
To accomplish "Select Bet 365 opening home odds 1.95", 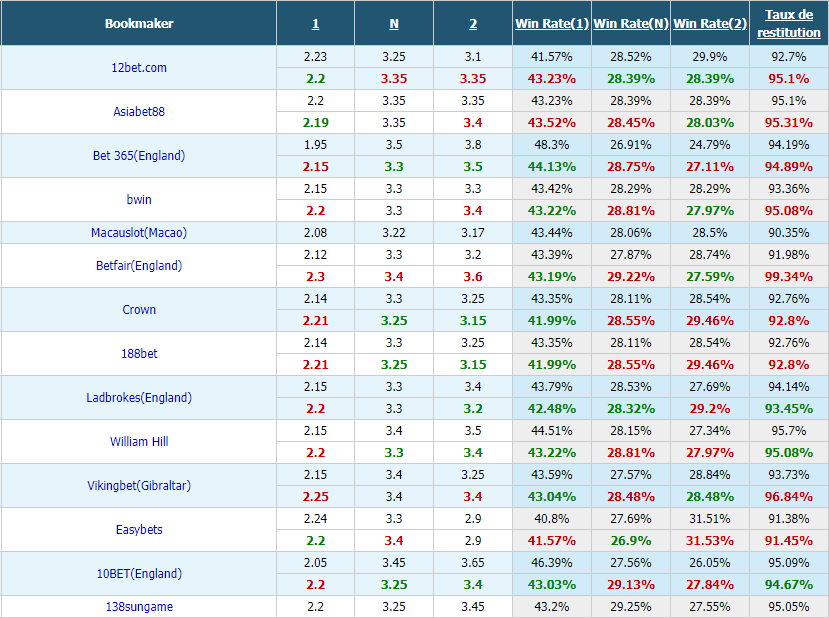I will point(315,145).
